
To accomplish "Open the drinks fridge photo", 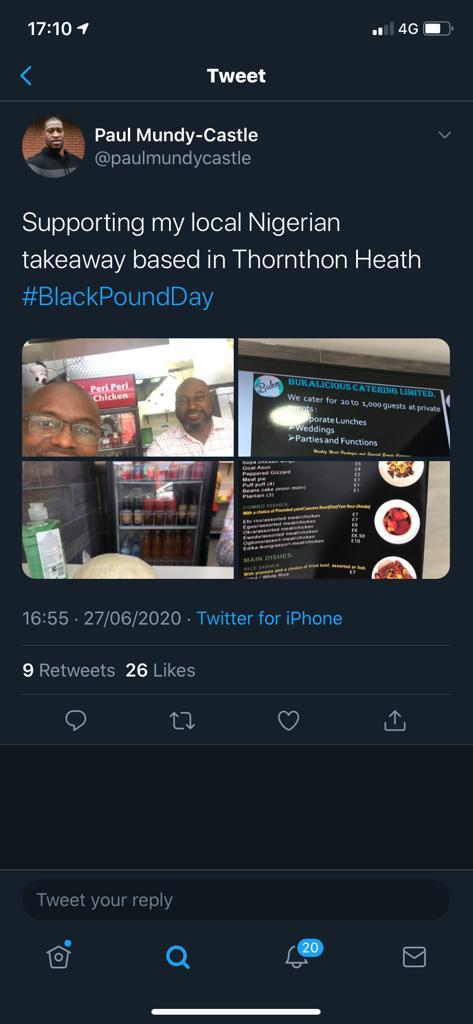I will (128, 520).
